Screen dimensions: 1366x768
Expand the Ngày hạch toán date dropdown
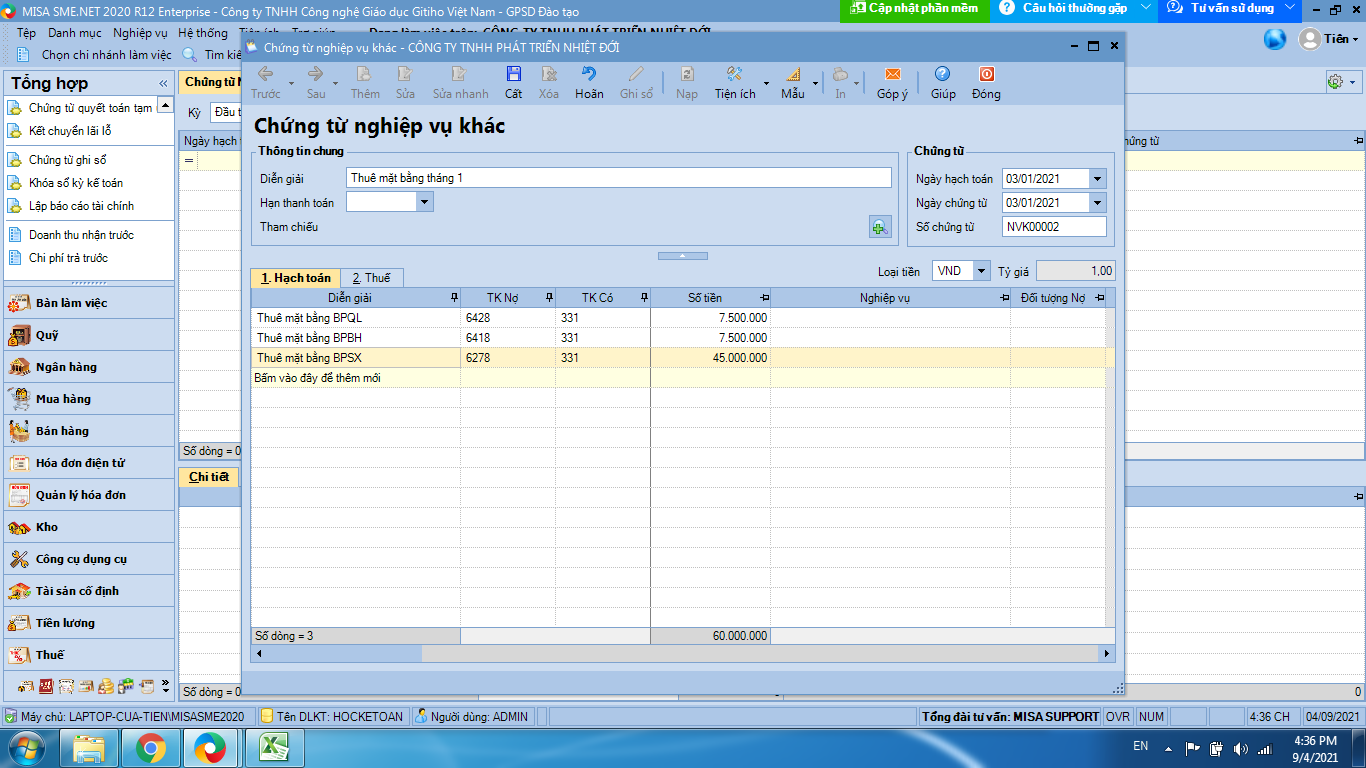(1098, 179)
